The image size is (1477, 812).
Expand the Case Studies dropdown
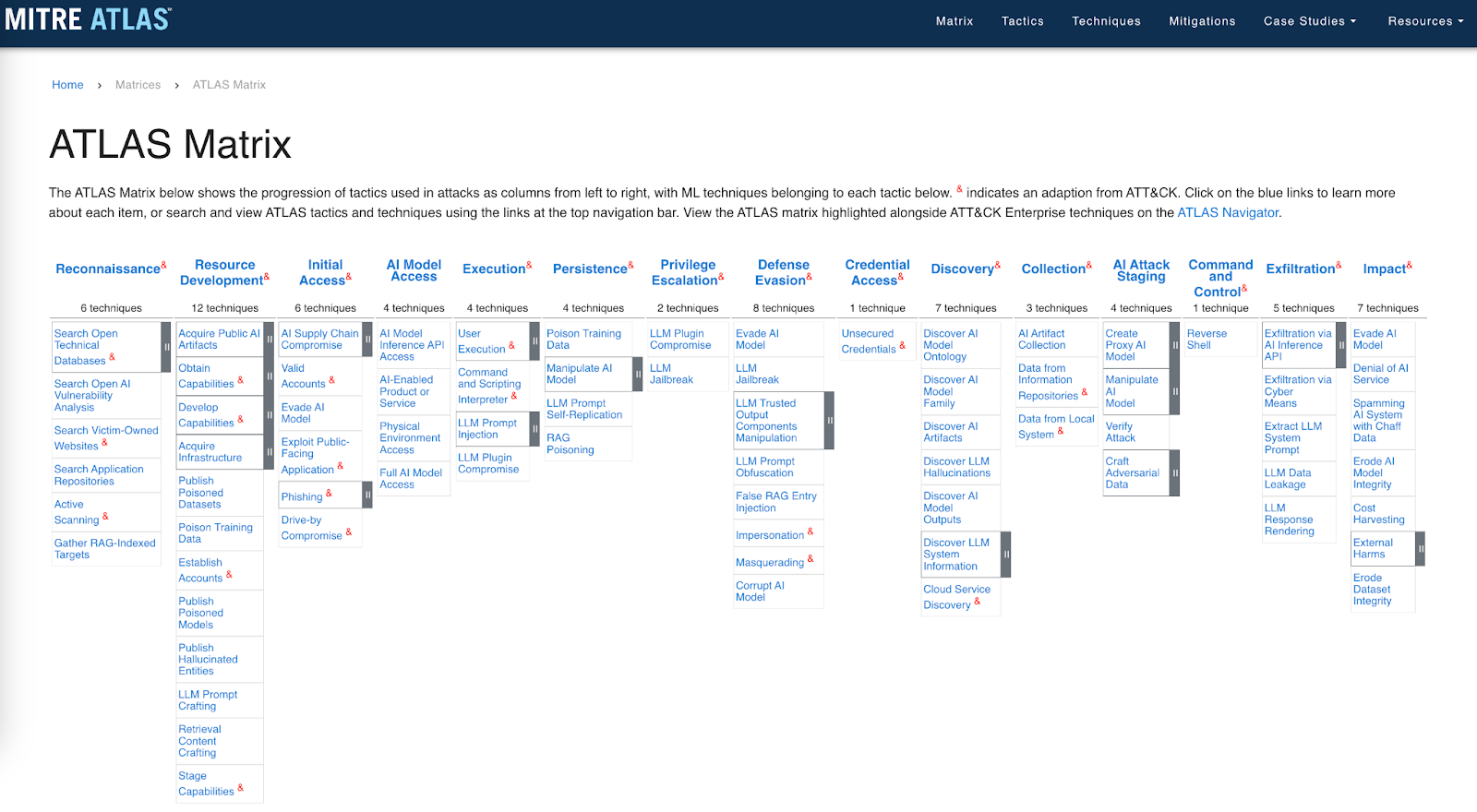tap(1310, 21)
